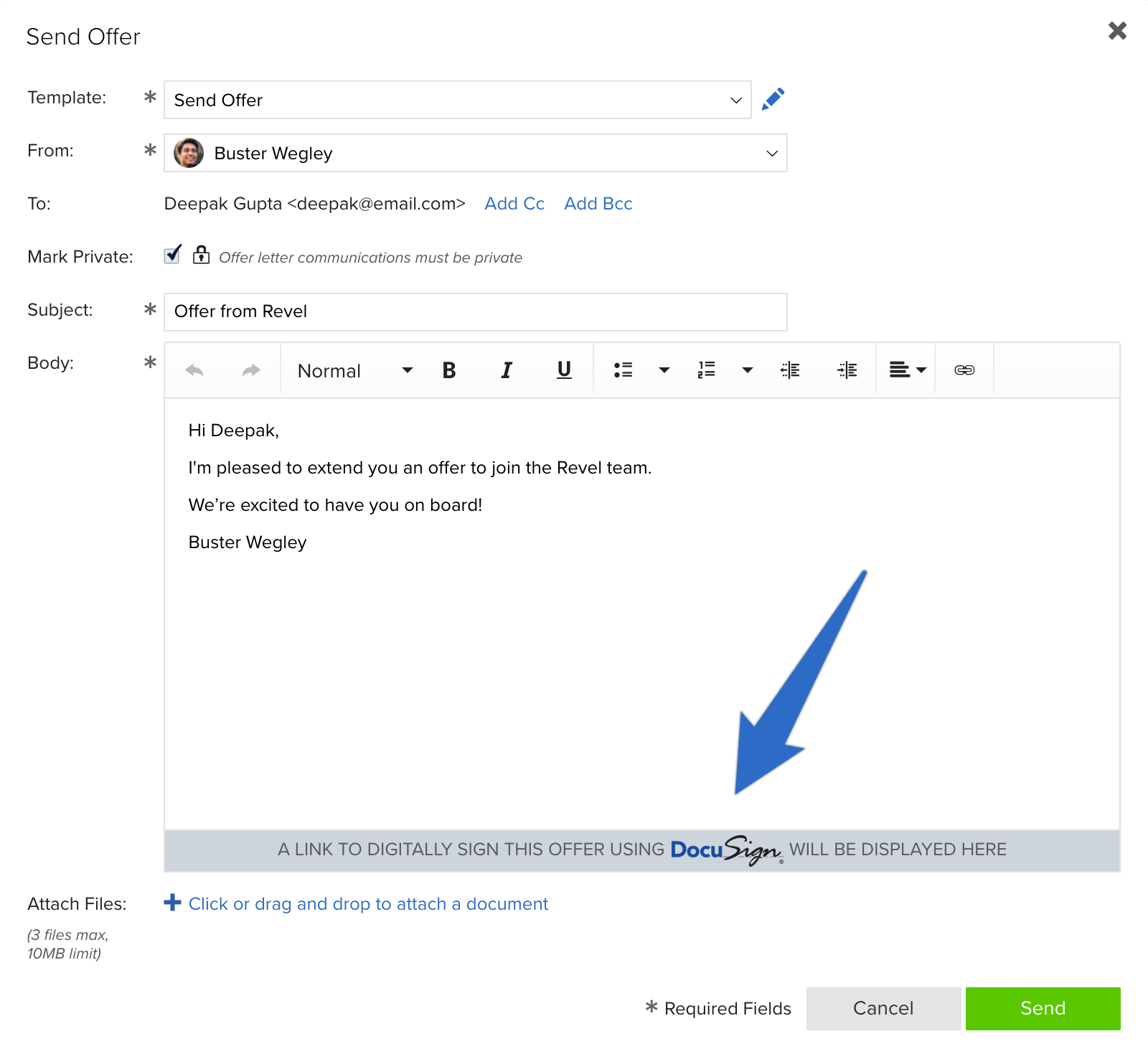Click the edit template pencil icon

point(773,99)
